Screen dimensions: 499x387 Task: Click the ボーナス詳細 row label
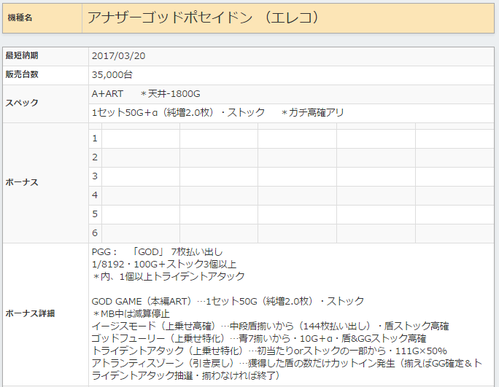point(30,314)
